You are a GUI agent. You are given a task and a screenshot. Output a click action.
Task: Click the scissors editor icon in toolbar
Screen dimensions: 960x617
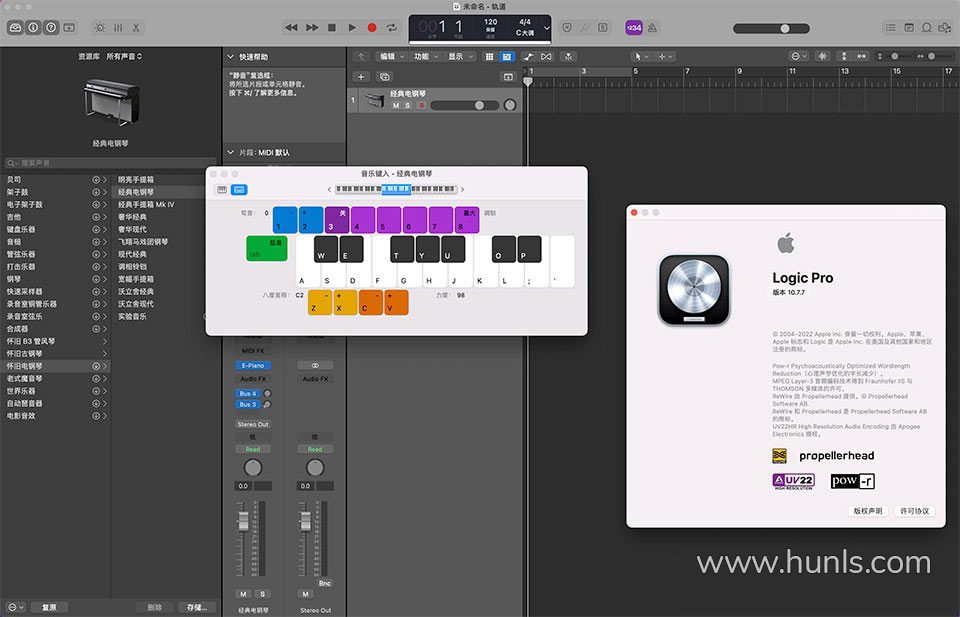click(136, 27)
